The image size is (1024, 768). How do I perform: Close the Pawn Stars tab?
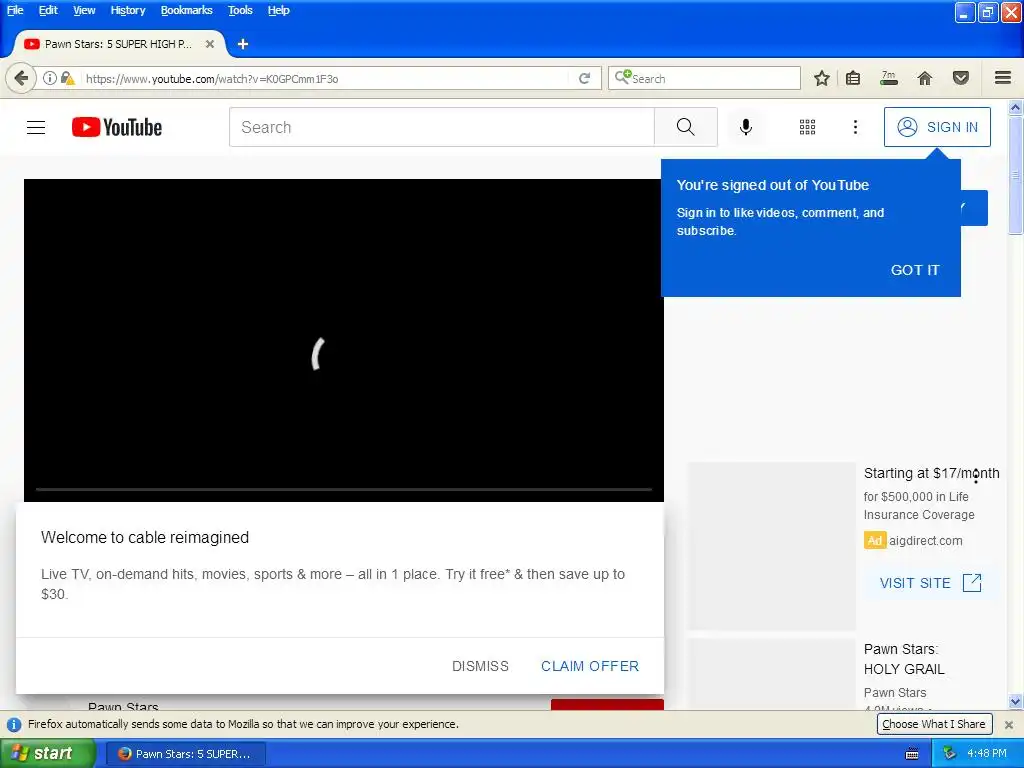pos(210,44)
